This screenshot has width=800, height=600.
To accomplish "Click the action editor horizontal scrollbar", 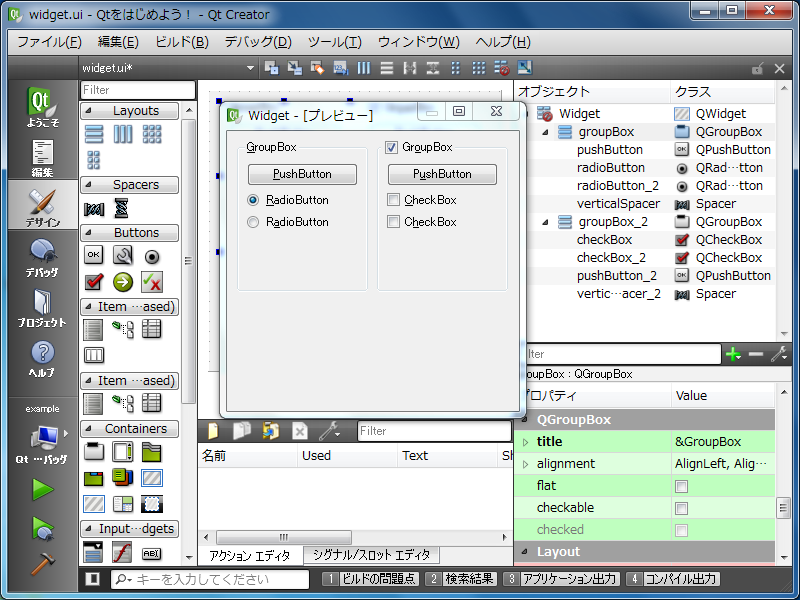I will coord(283,537).
